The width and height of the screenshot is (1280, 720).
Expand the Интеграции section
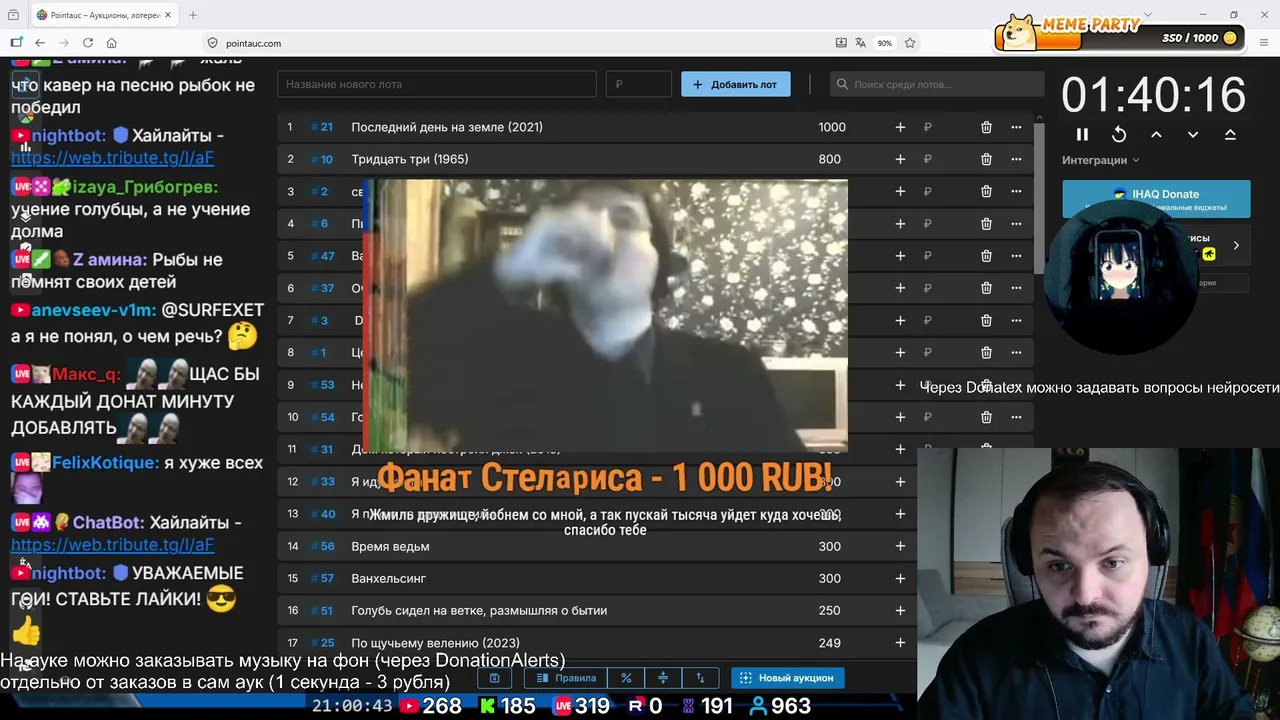(x=1100, y=160)
